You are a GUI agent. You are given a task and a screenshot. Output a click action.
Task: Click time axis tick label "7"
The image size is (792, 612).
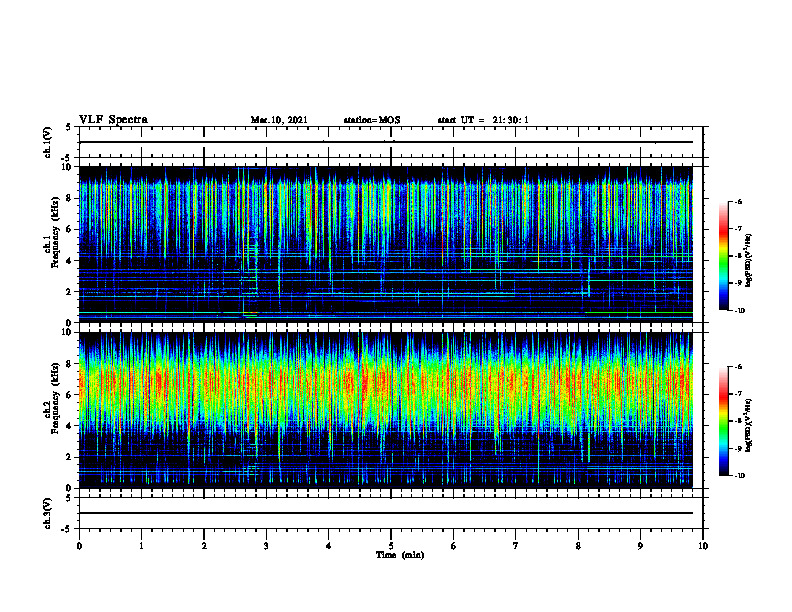tap(516, 546)
